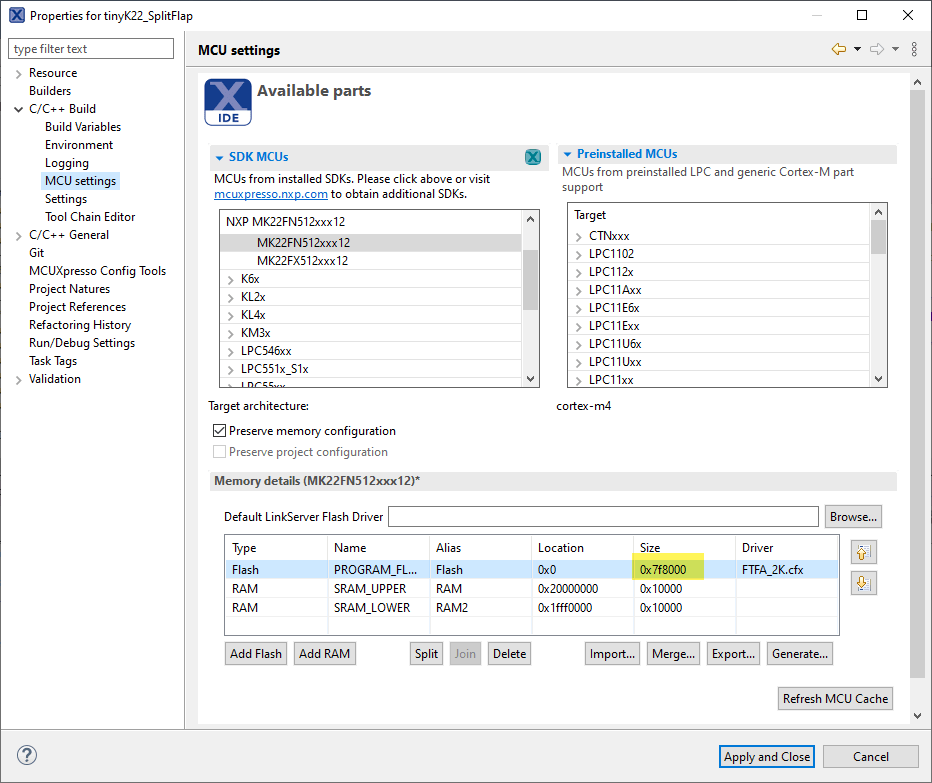Select MK22FX512xxx12 in SDK MCUs list

click(x=302, y=261)
